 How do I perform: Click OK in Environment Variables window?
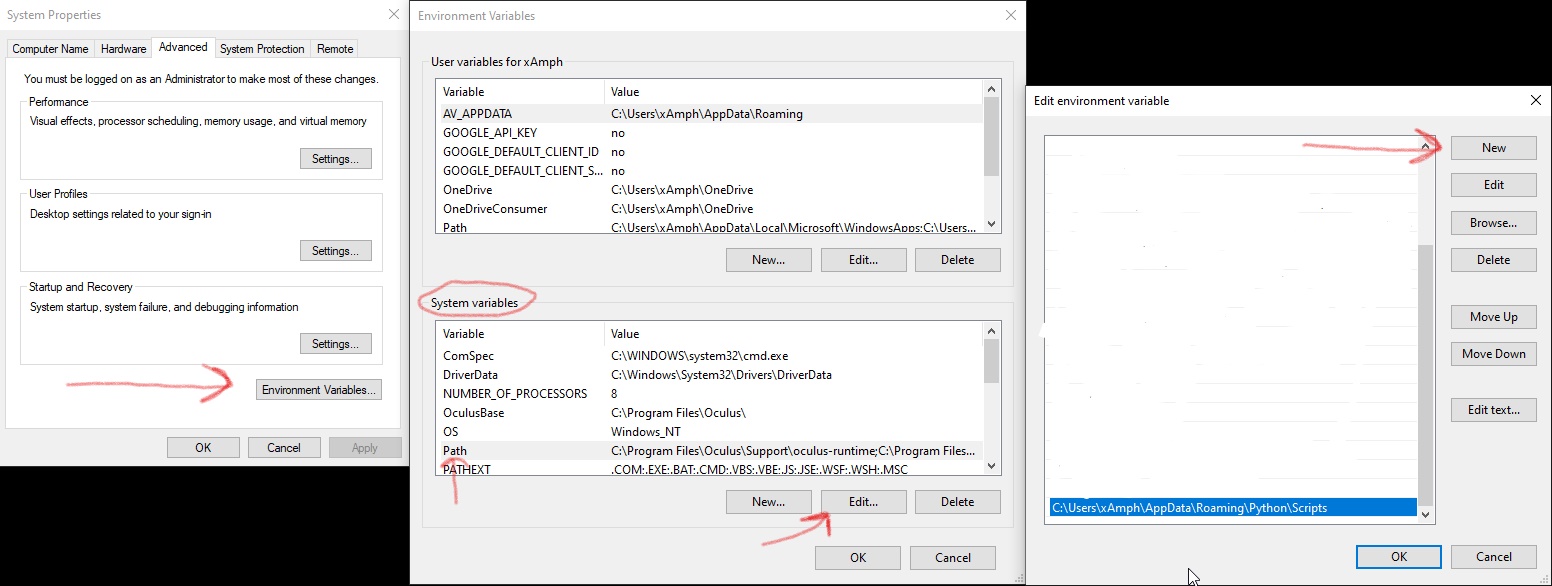[x=858, y=558]
